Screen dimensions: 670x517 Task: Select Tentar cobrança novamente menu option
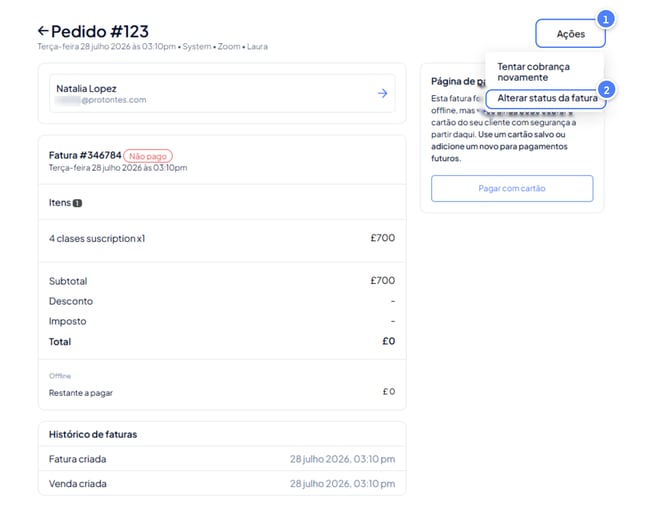tap(533, 72)
